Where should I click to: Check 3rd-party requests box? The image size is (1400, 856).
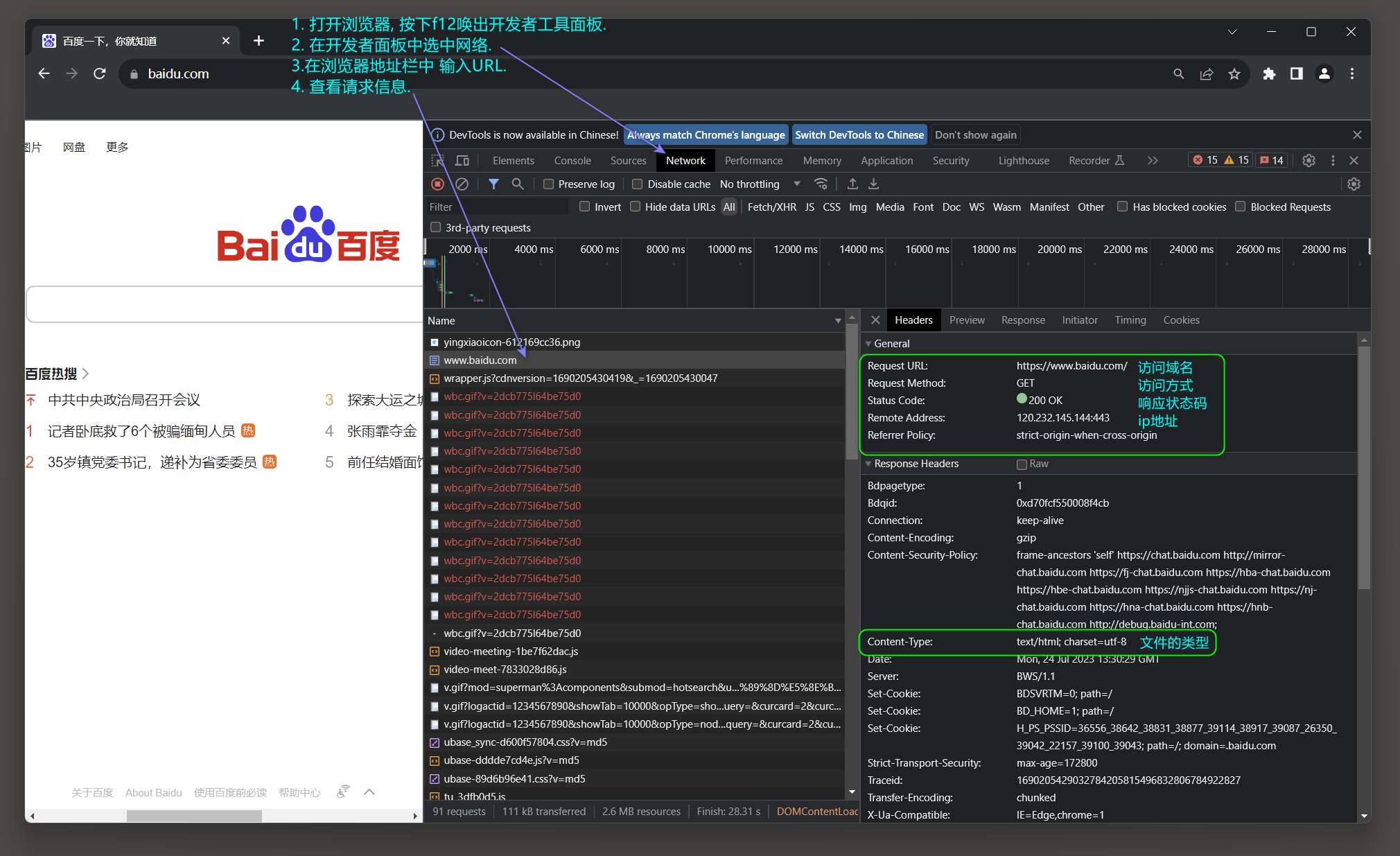coord(435,227)
